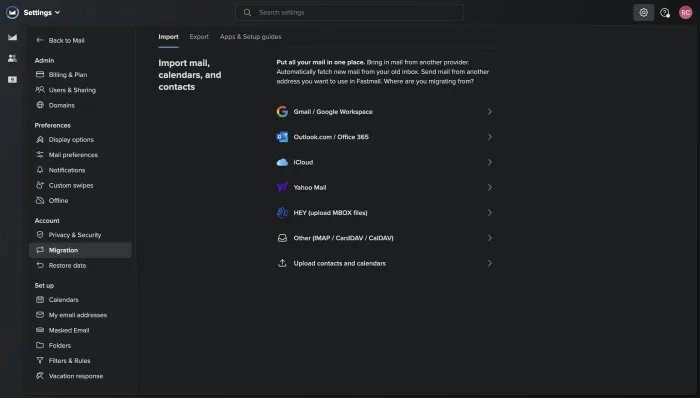
Task: Click the Google logo icon
Action: tap(282, 112)
